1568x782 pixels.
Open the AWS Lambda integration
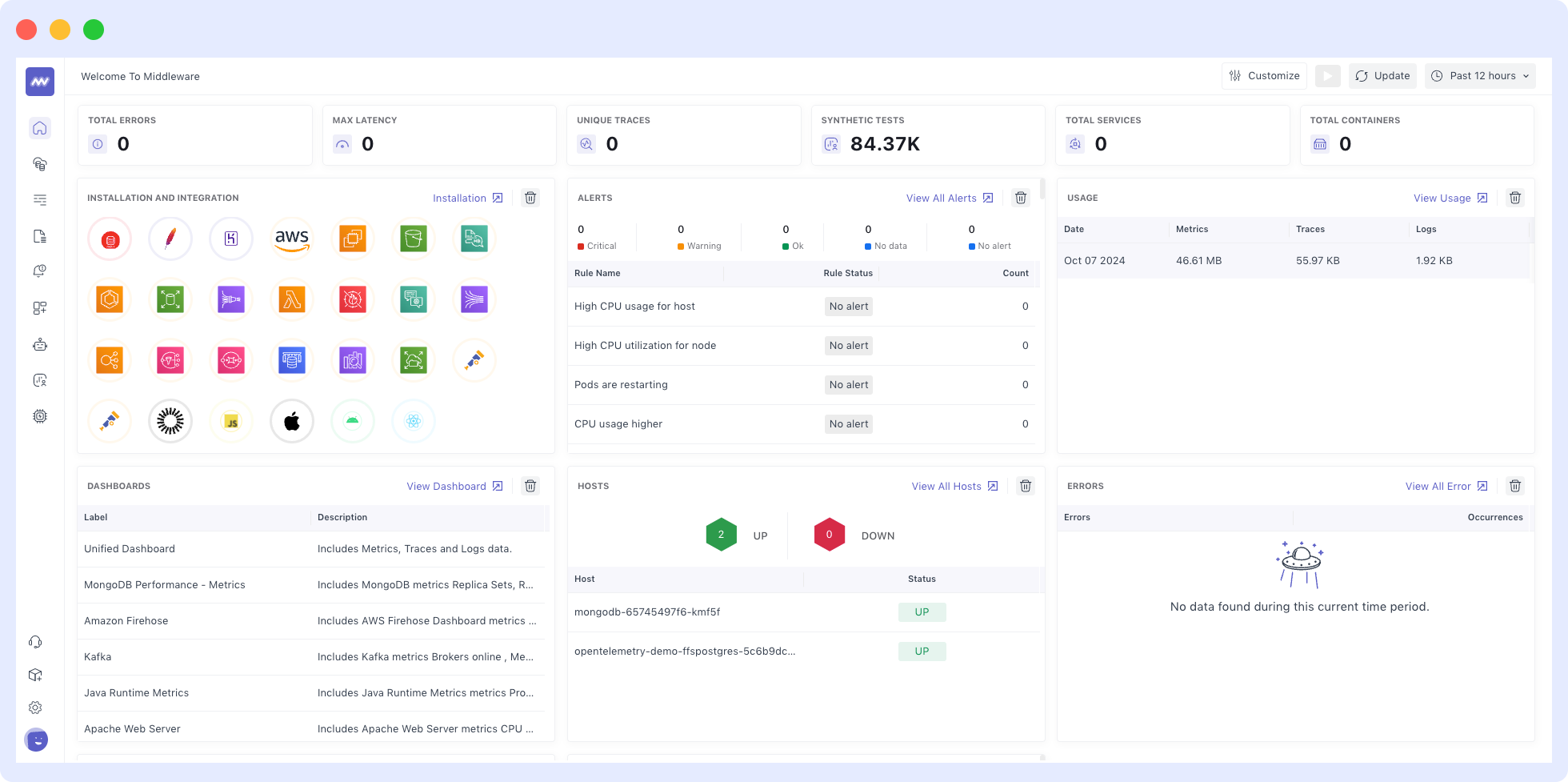292,299
